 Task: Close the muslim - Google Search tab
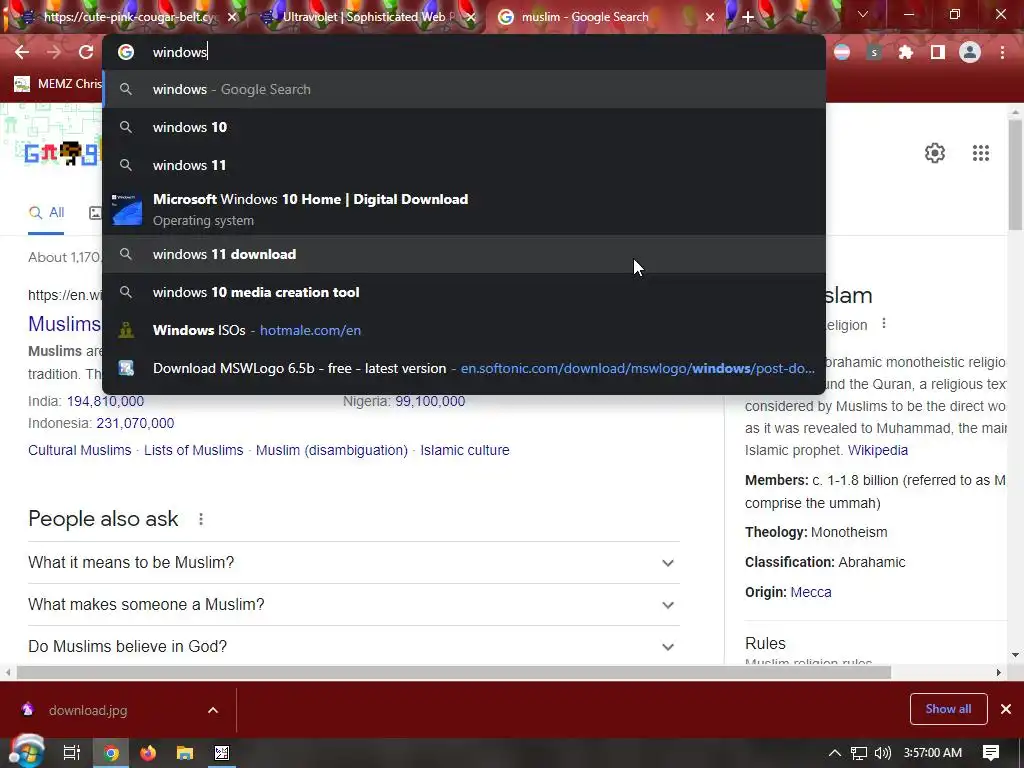pyautogui.click(x=710, y=18)
